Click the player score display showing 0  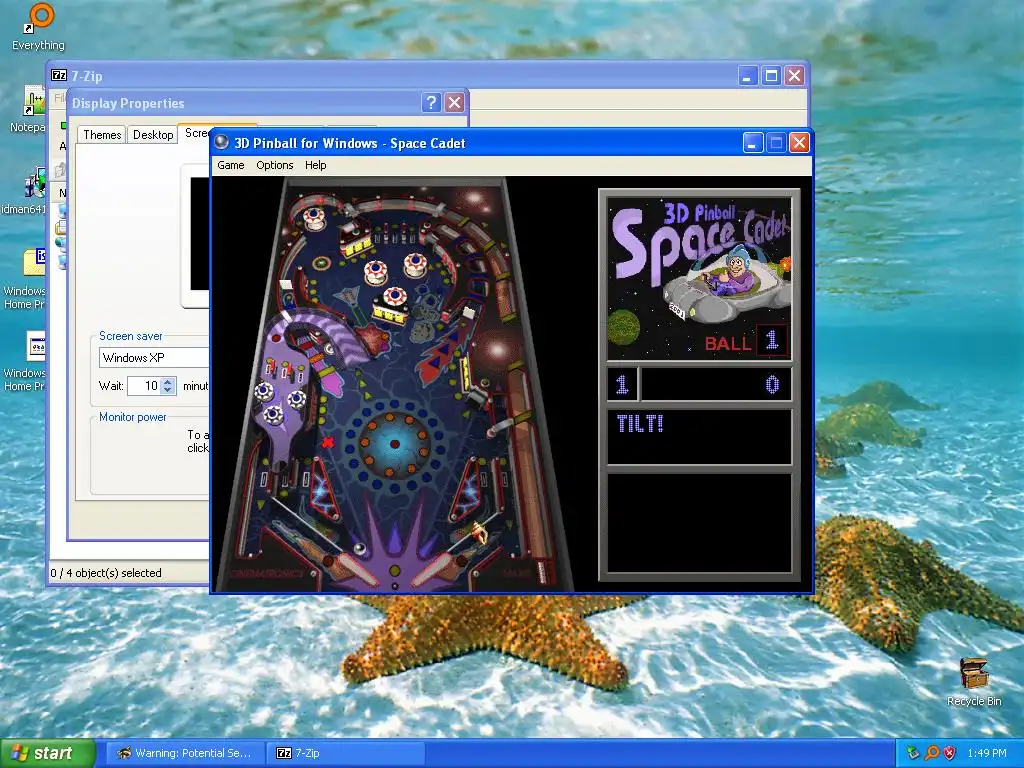click(x=716, y=384)
